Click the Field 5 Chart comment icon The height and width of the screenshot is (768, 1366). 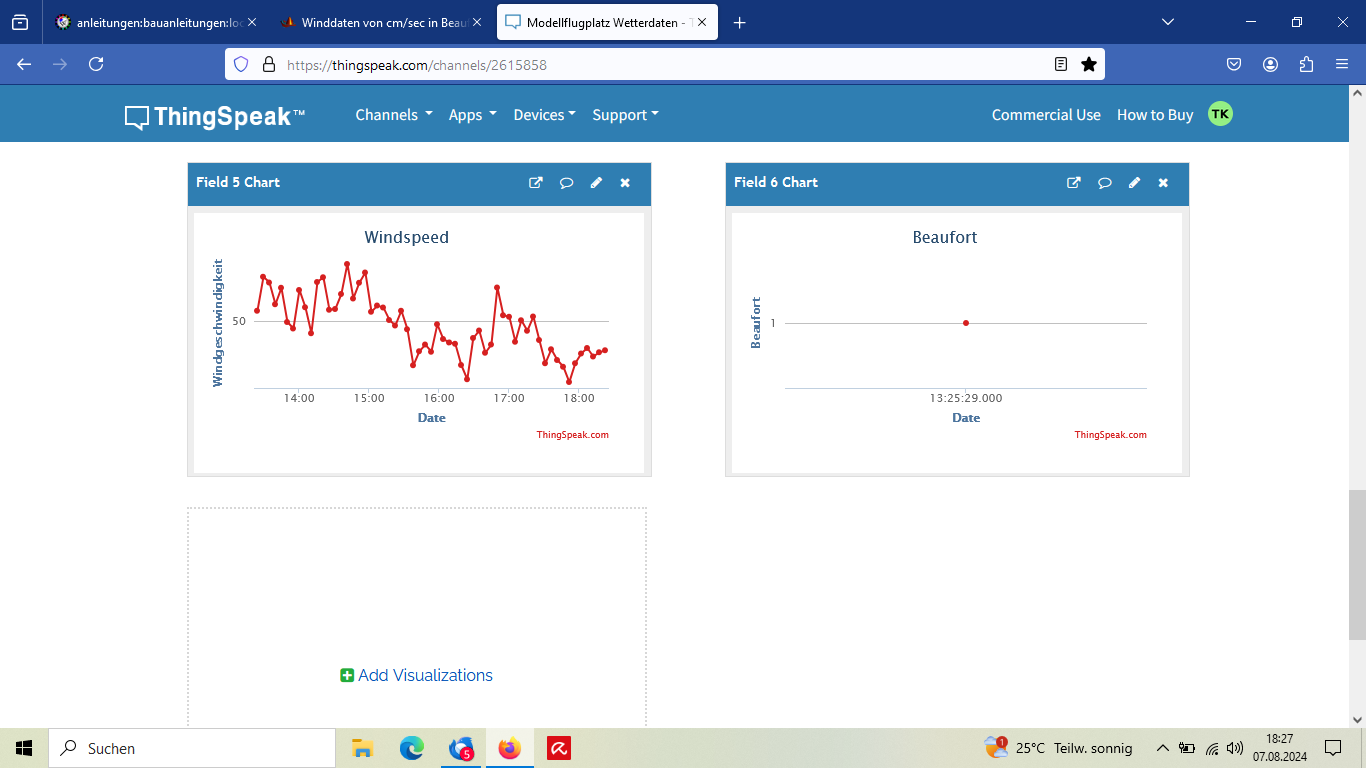(566, 183)
